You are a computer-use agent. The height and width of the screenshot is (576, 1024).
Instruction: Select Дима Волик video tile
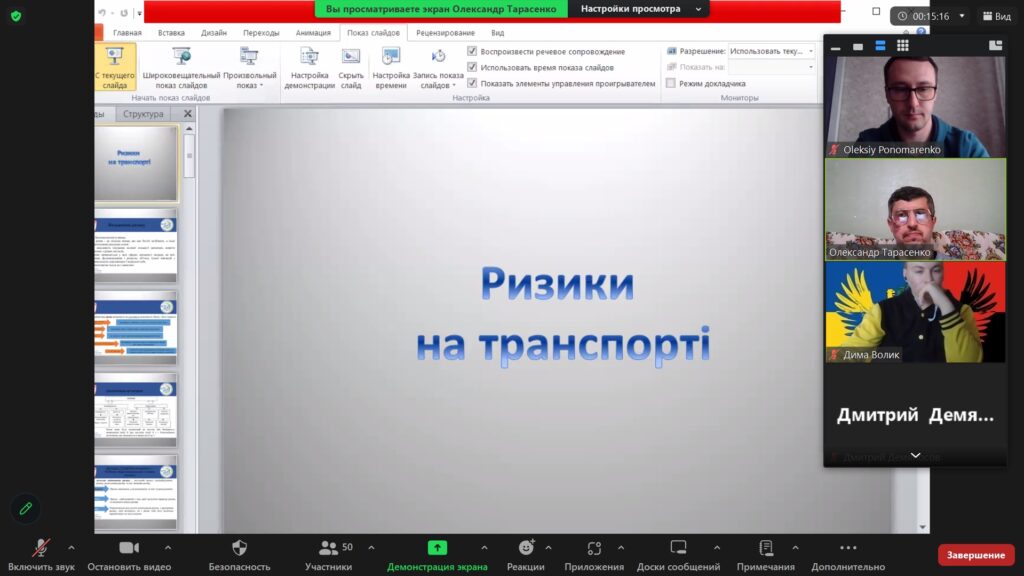pos(915,312)
